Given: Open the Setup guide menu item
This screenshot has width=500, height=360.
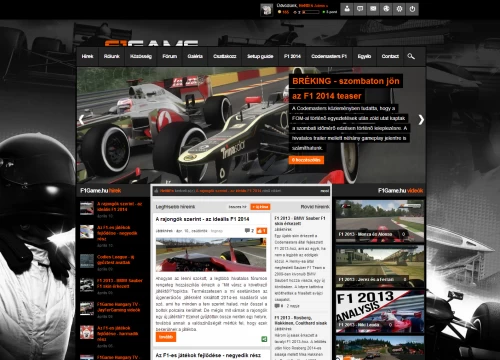Looking at the screenshot, I should coord(260,56).
